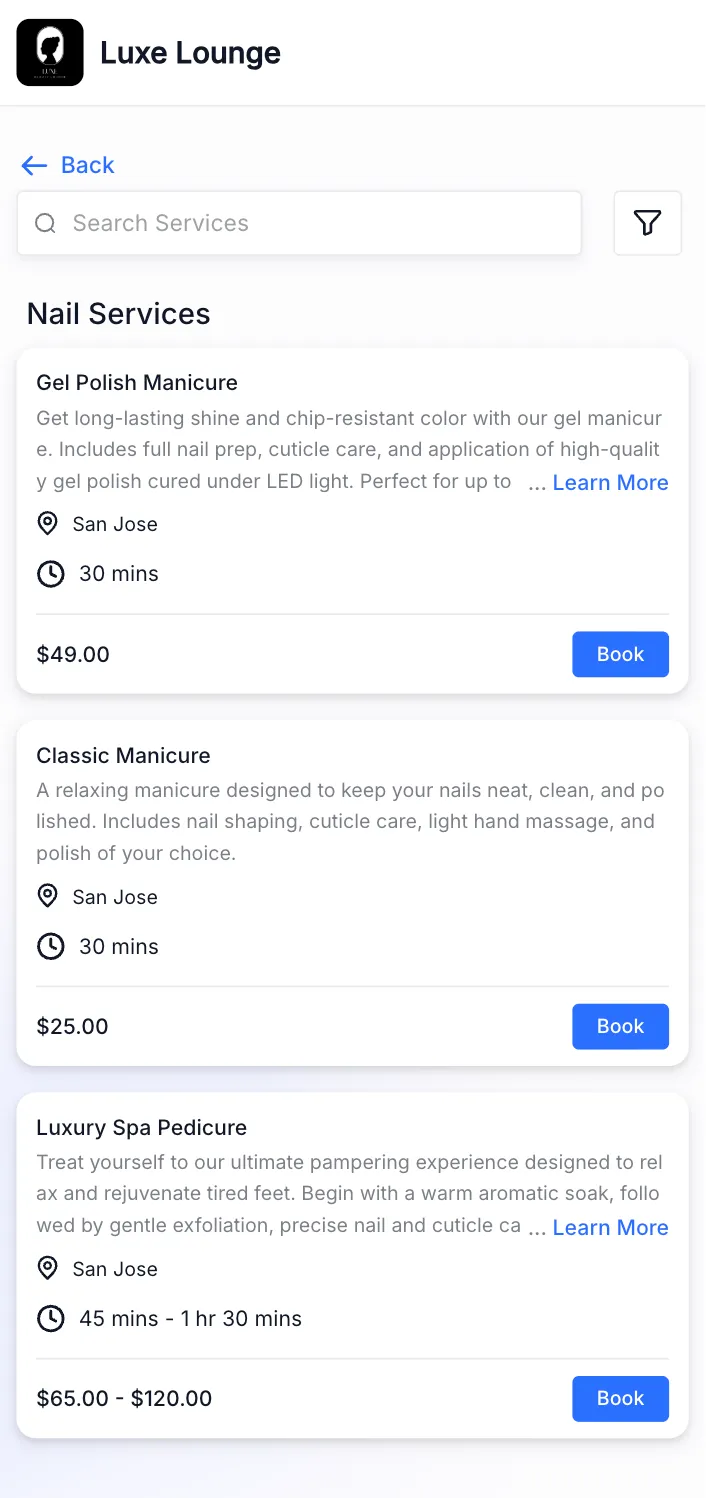
Task: Click the location pin for Gel Polish Manicure
Action: coord(47,523)
